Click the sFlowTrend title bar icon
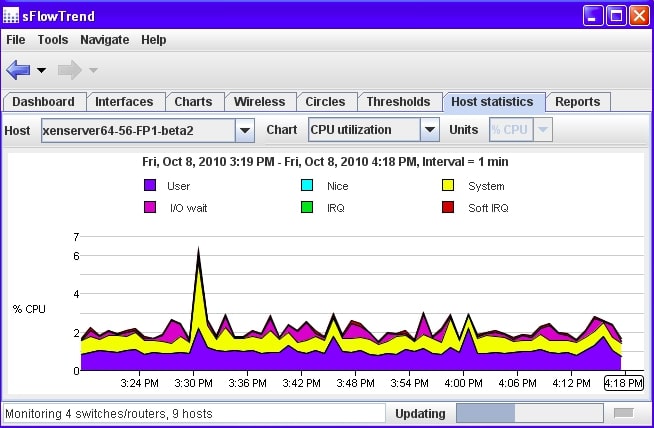The height and width of the screenshot is (428, 654). pos(10,16)
